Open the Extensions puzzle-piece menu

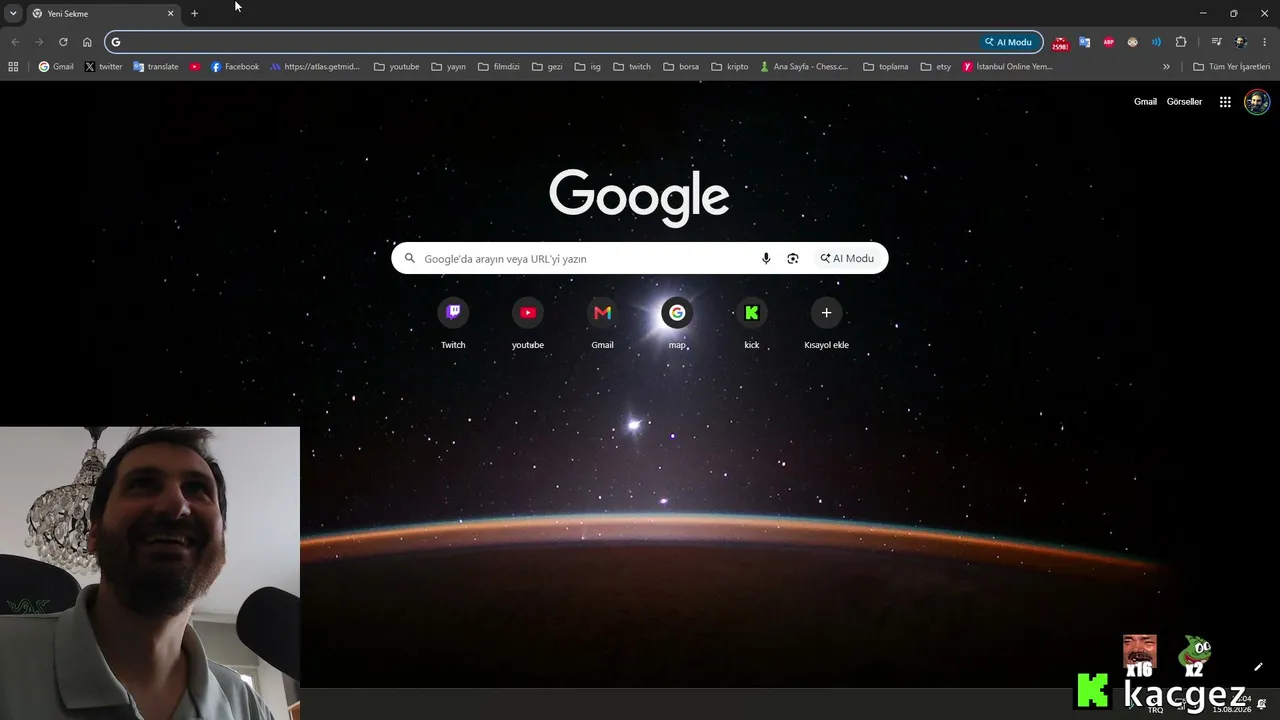point(1181,42)
